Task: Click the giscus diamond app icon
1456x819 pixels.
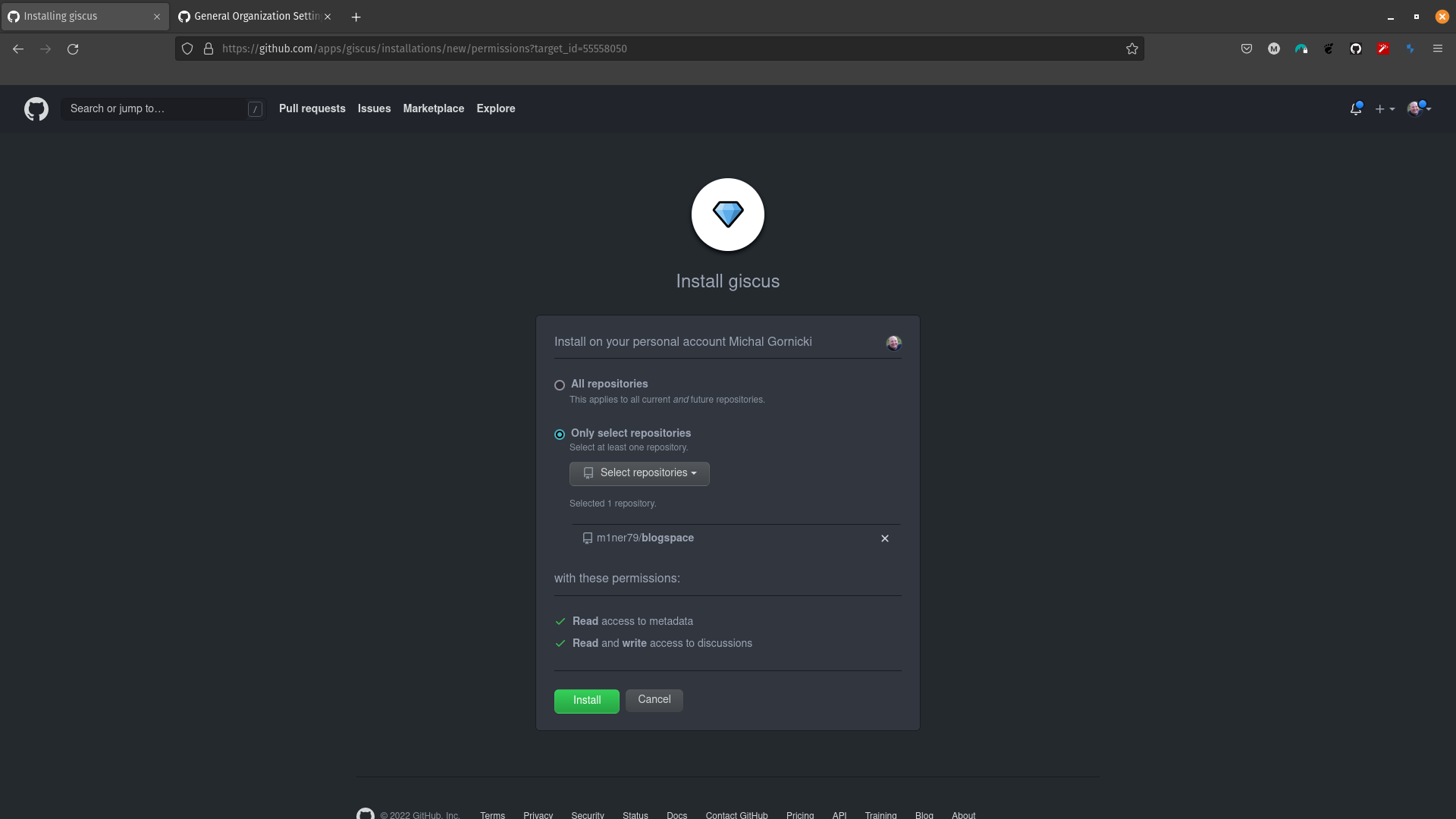Action: point(728,214)
